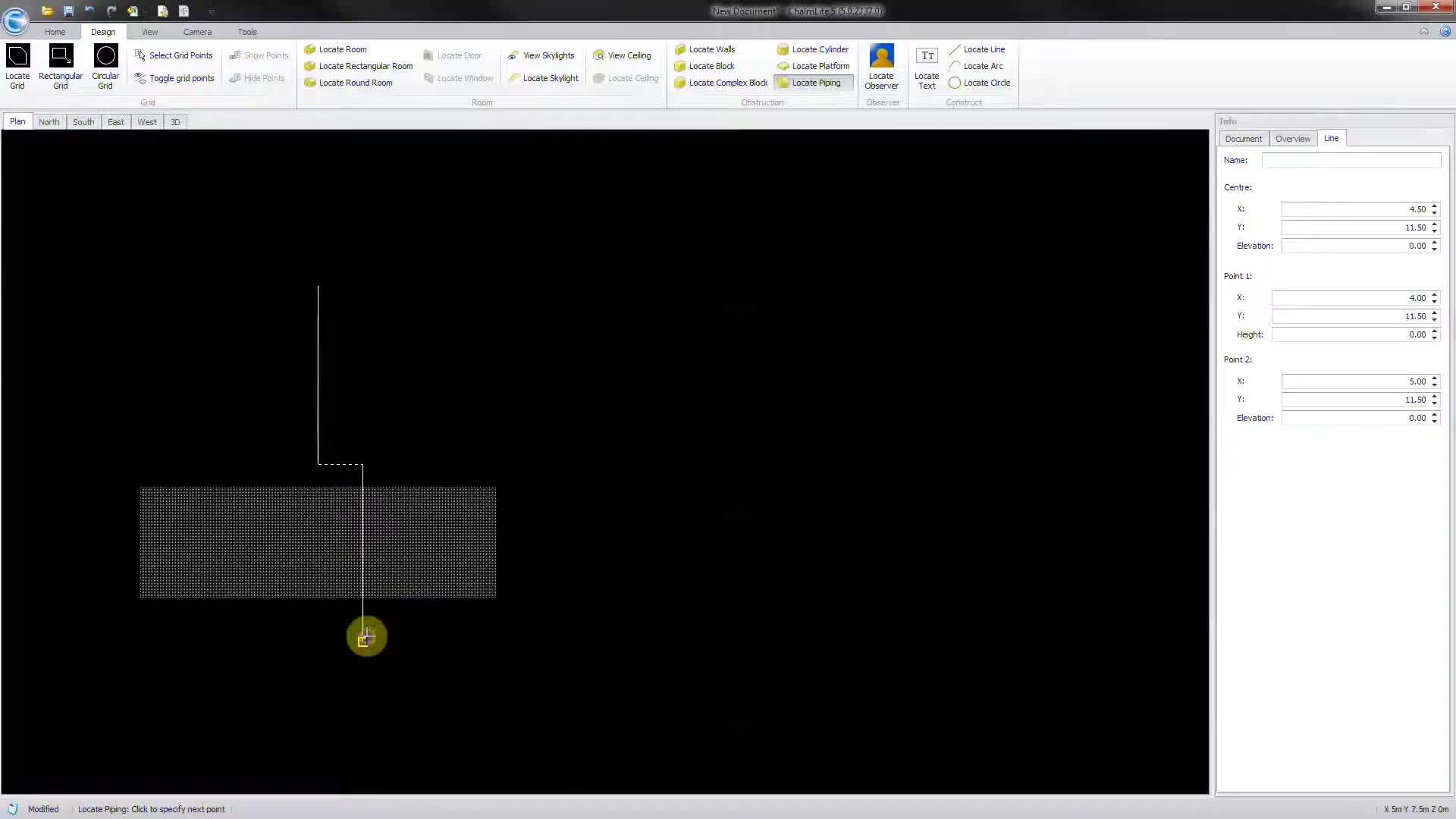This screenshot has width=1456, height=819.
Task: Toggle grid points in the Grid group
Action: 174,77
